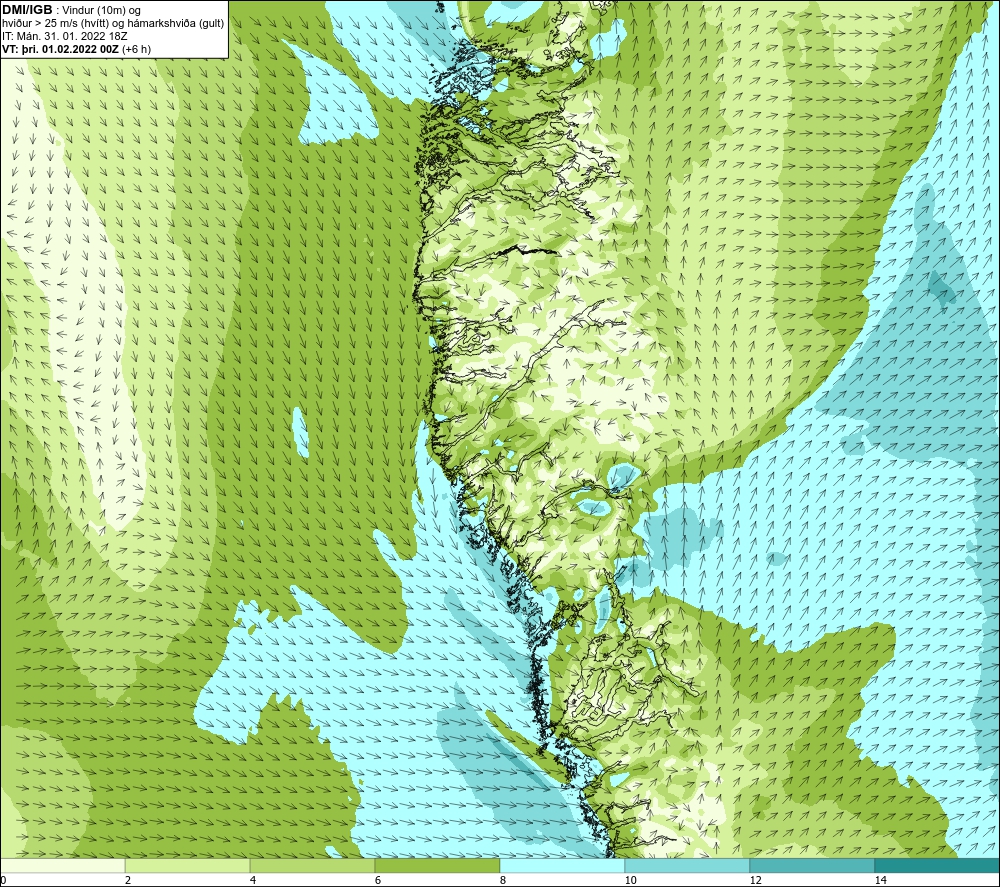Click the scale label '6'
This screenshot has height=887, width=1000.
pos(378,880)
